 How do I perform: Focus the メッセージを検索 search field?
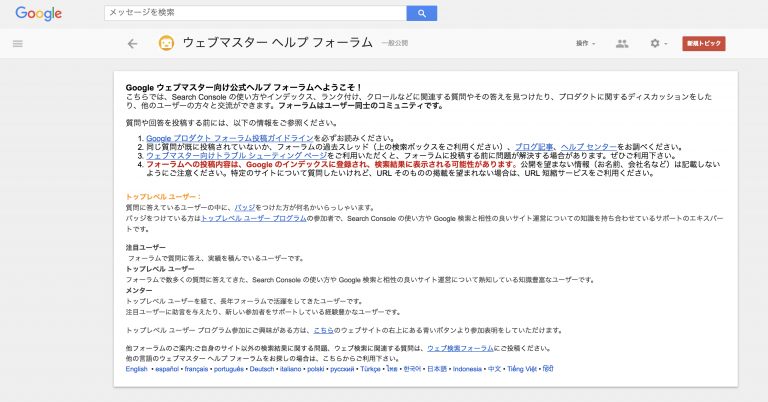255,13
